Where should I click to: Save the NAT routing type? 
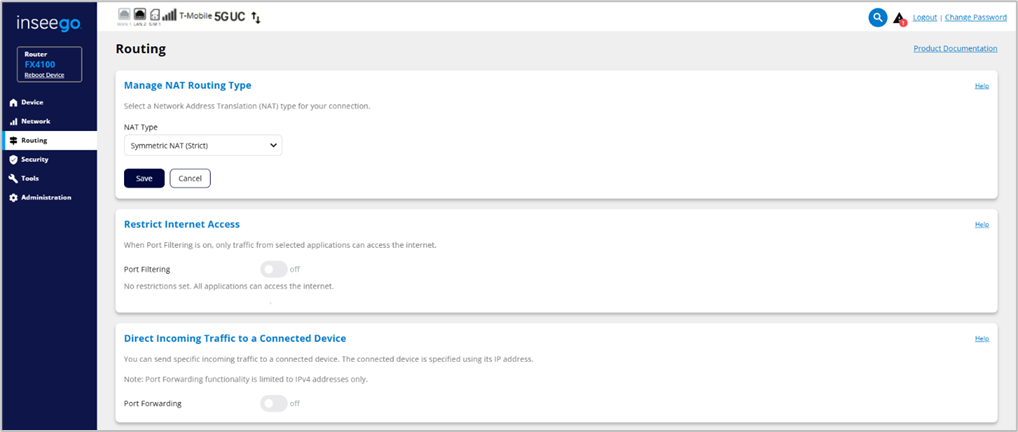tap(144, 178)
